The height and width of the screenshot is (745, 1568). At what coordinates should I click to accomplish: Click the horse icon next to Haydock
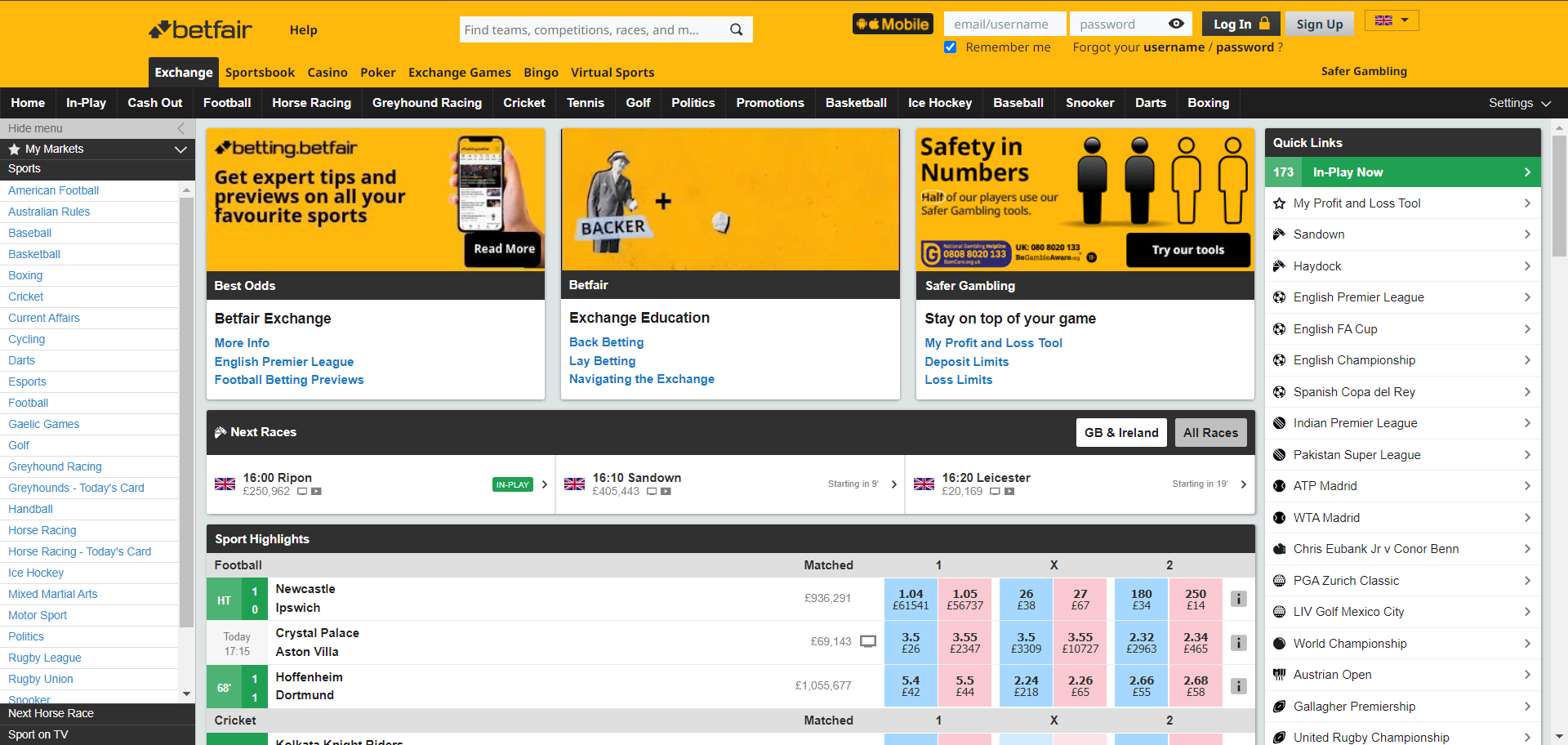pyautogui.click(x=1279, y=266)
